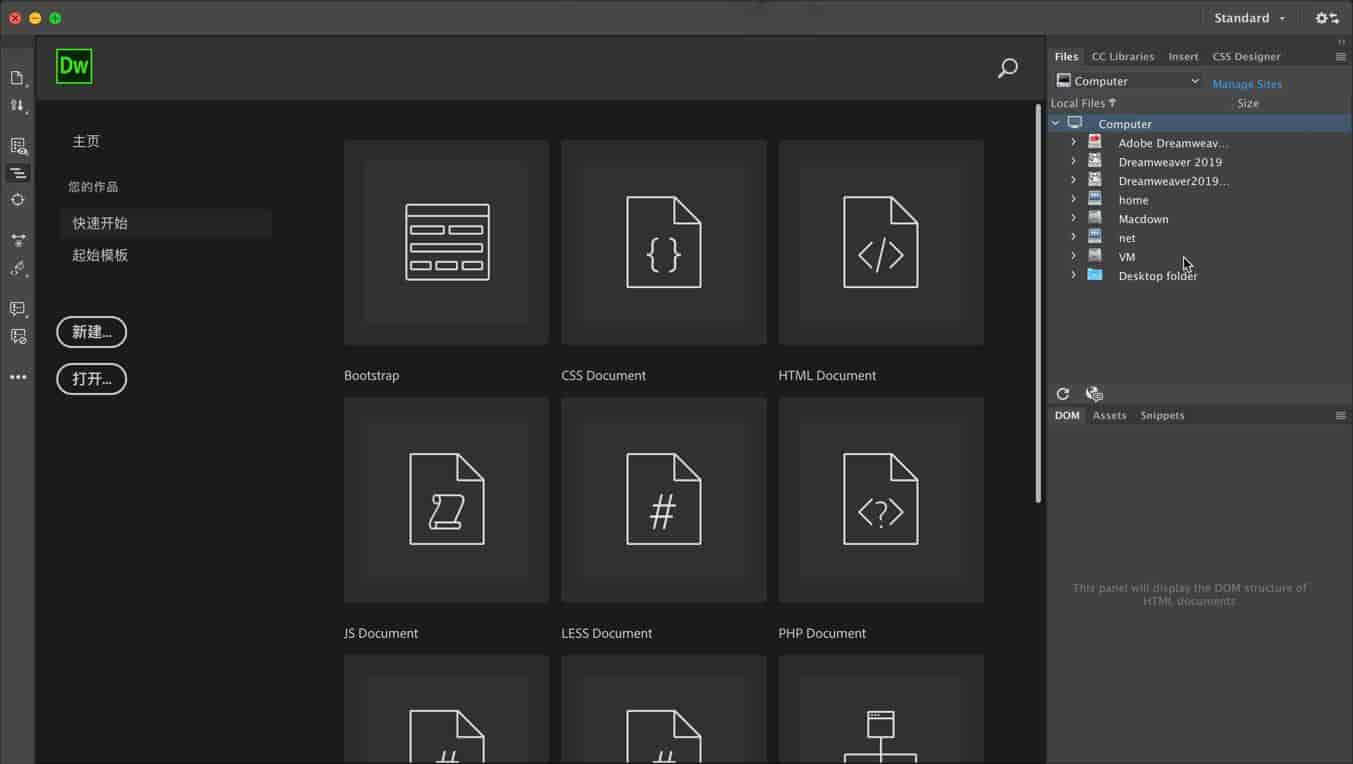Open the Files panel options menu icon

1340,57
